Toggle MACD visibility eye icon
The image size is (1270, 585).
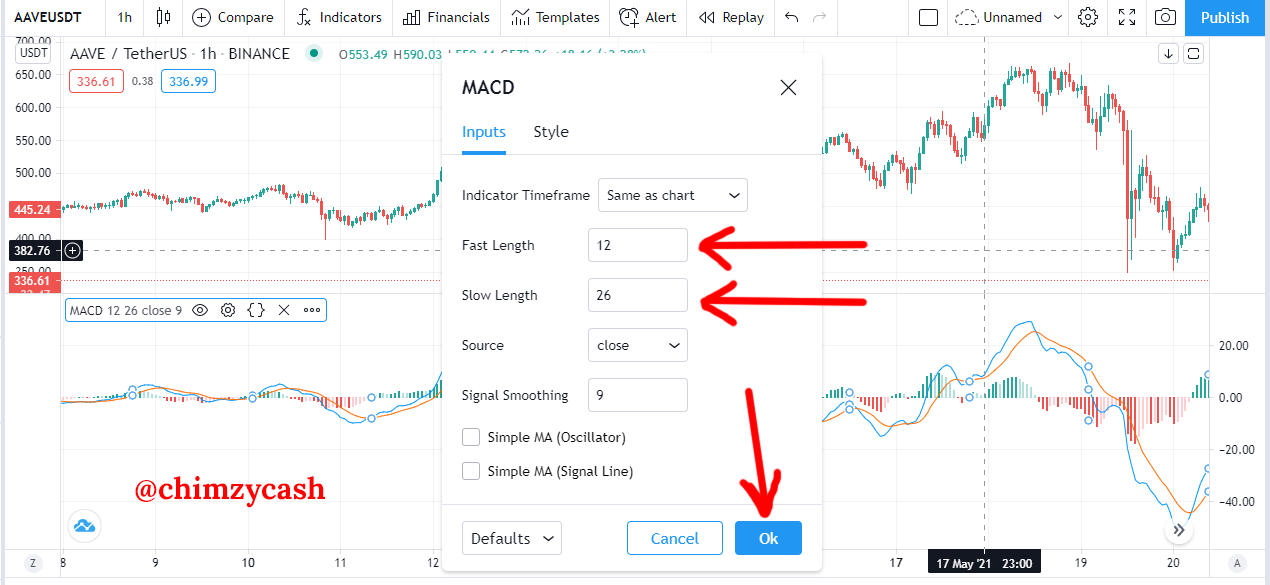tap(200, 310)
